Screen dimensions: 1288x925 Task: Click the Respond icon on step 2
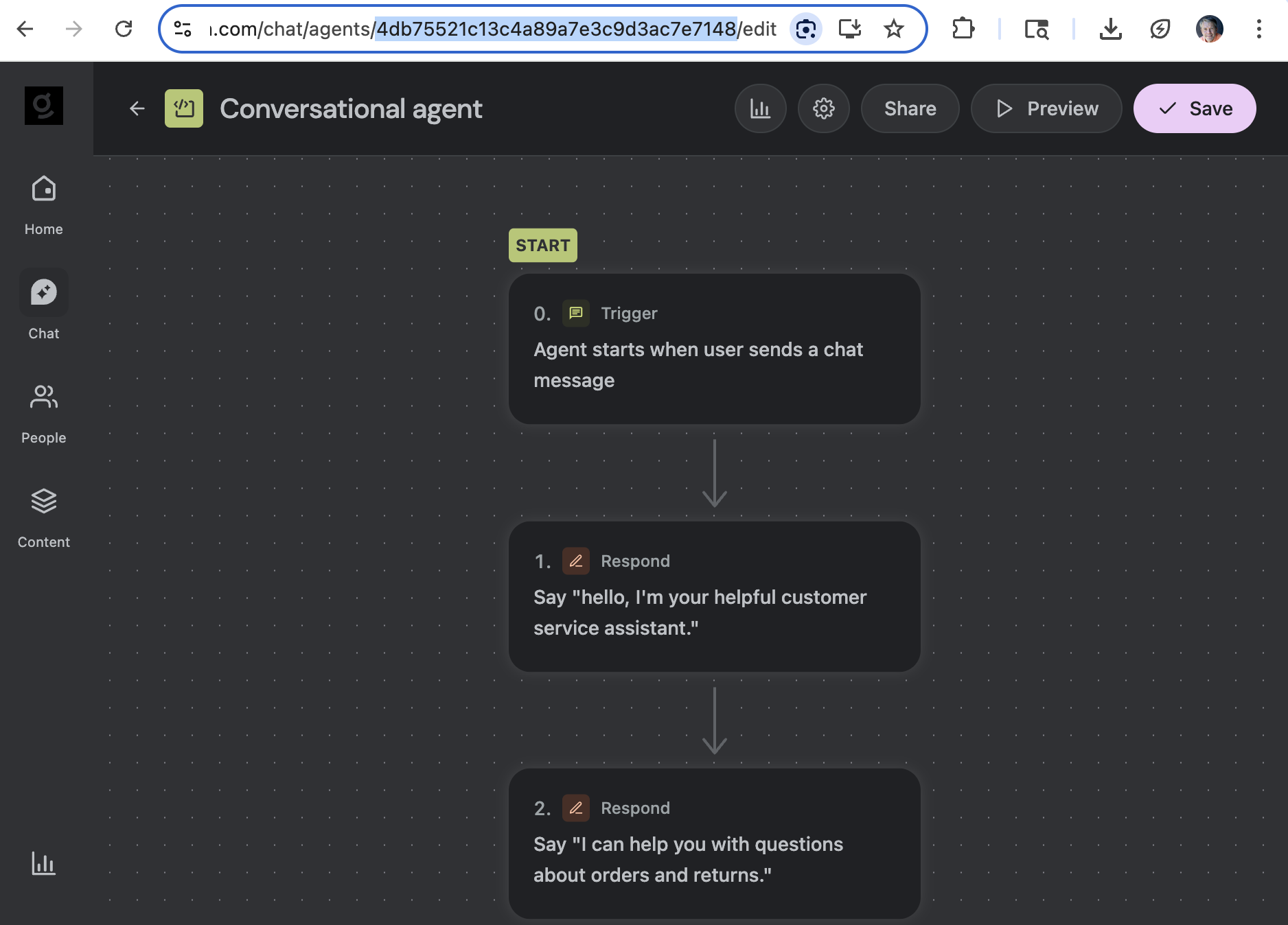click(576, 808)
